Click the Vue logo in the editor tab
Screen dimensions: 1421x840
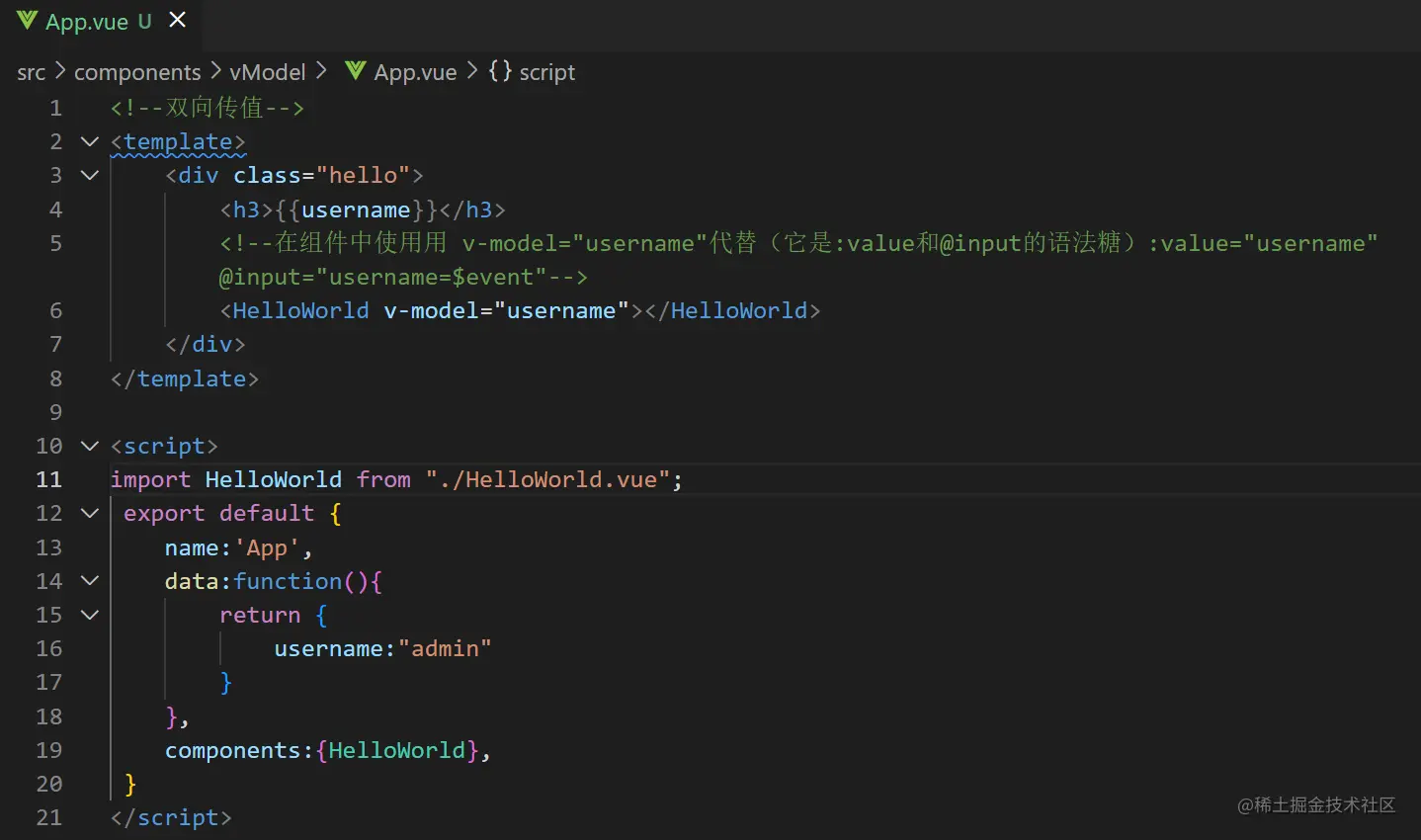coord(27,21)
